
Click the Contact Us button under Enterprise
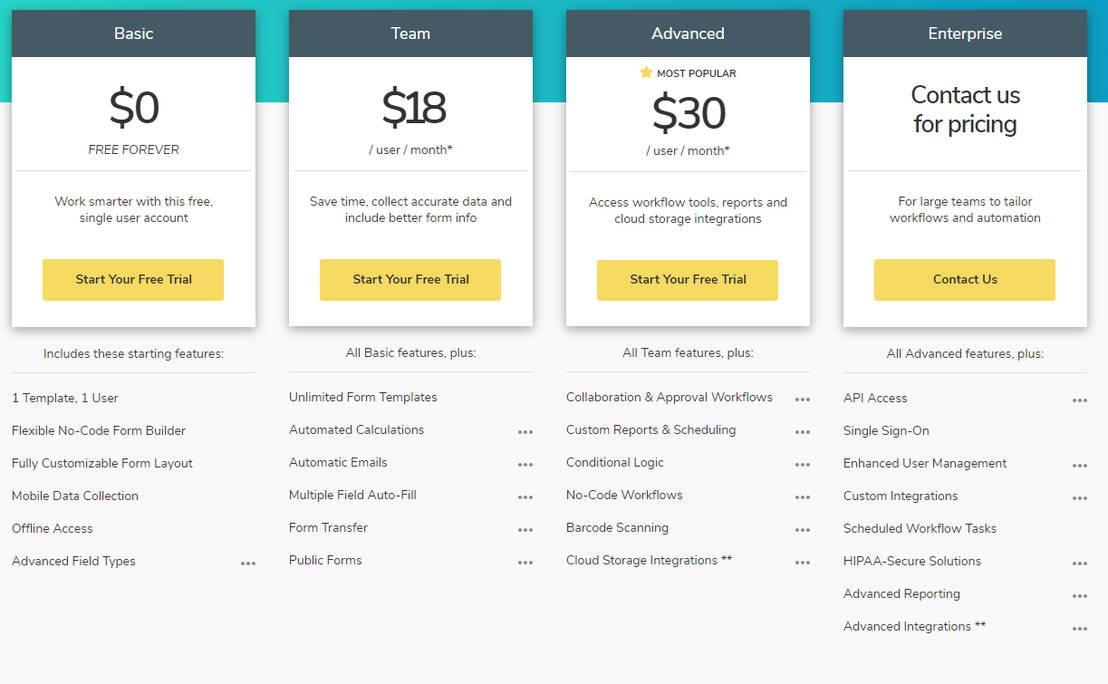pos(964,280)
